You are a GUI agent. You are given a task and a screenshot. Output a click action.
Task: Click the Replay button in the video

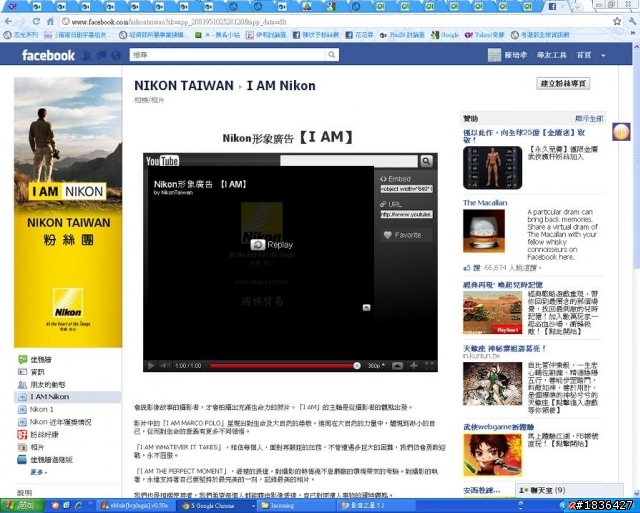[272, 245]
